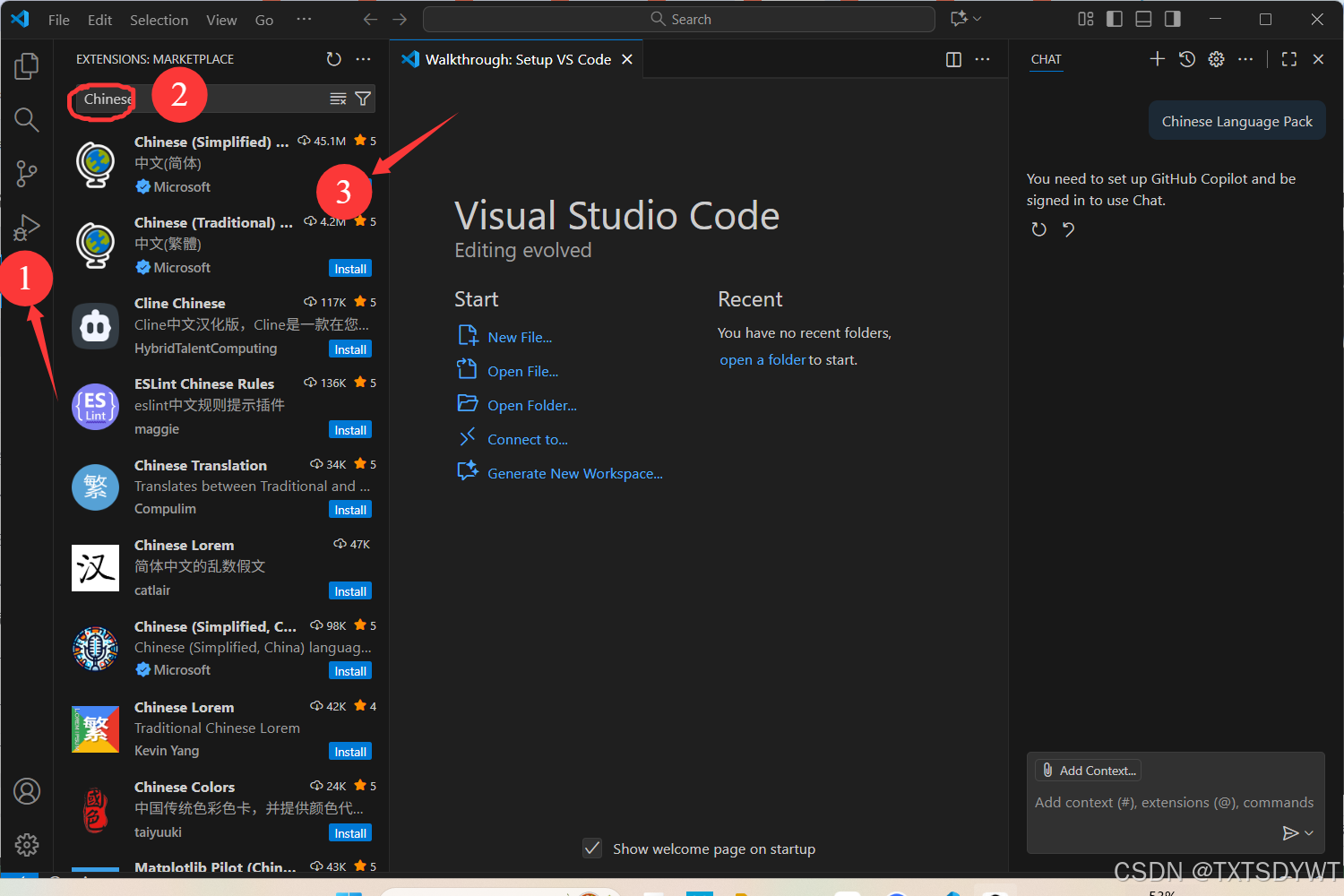
Task: Refresh the extensions marketplace list
Action: coord(334,59)
